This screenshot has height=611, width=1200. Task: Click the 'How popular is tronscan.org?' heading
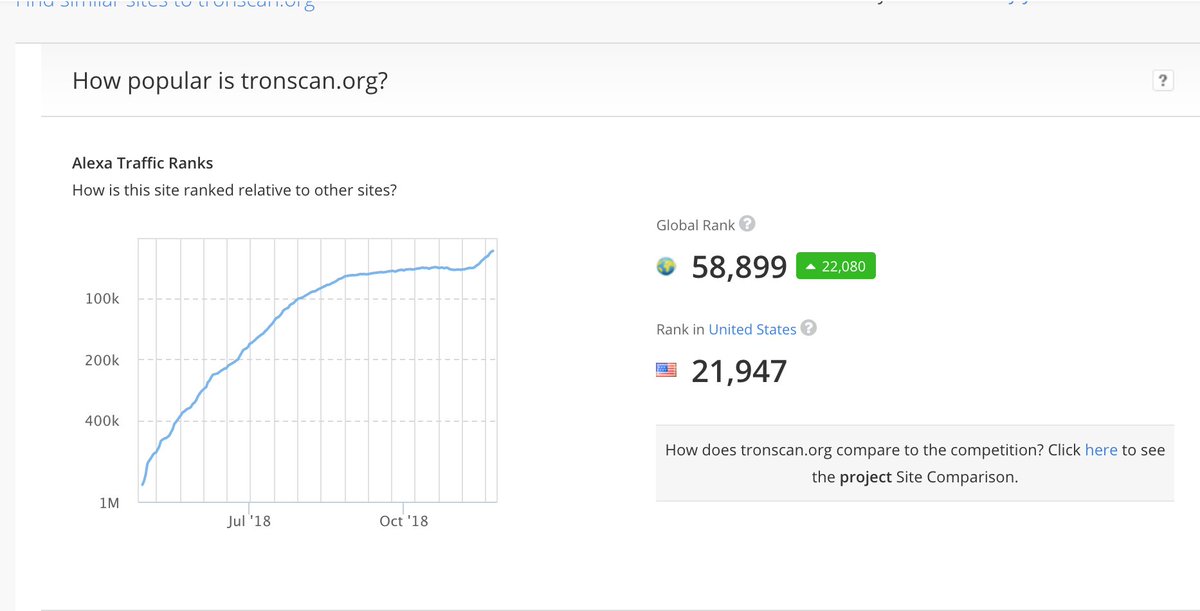tap(230, 80)
